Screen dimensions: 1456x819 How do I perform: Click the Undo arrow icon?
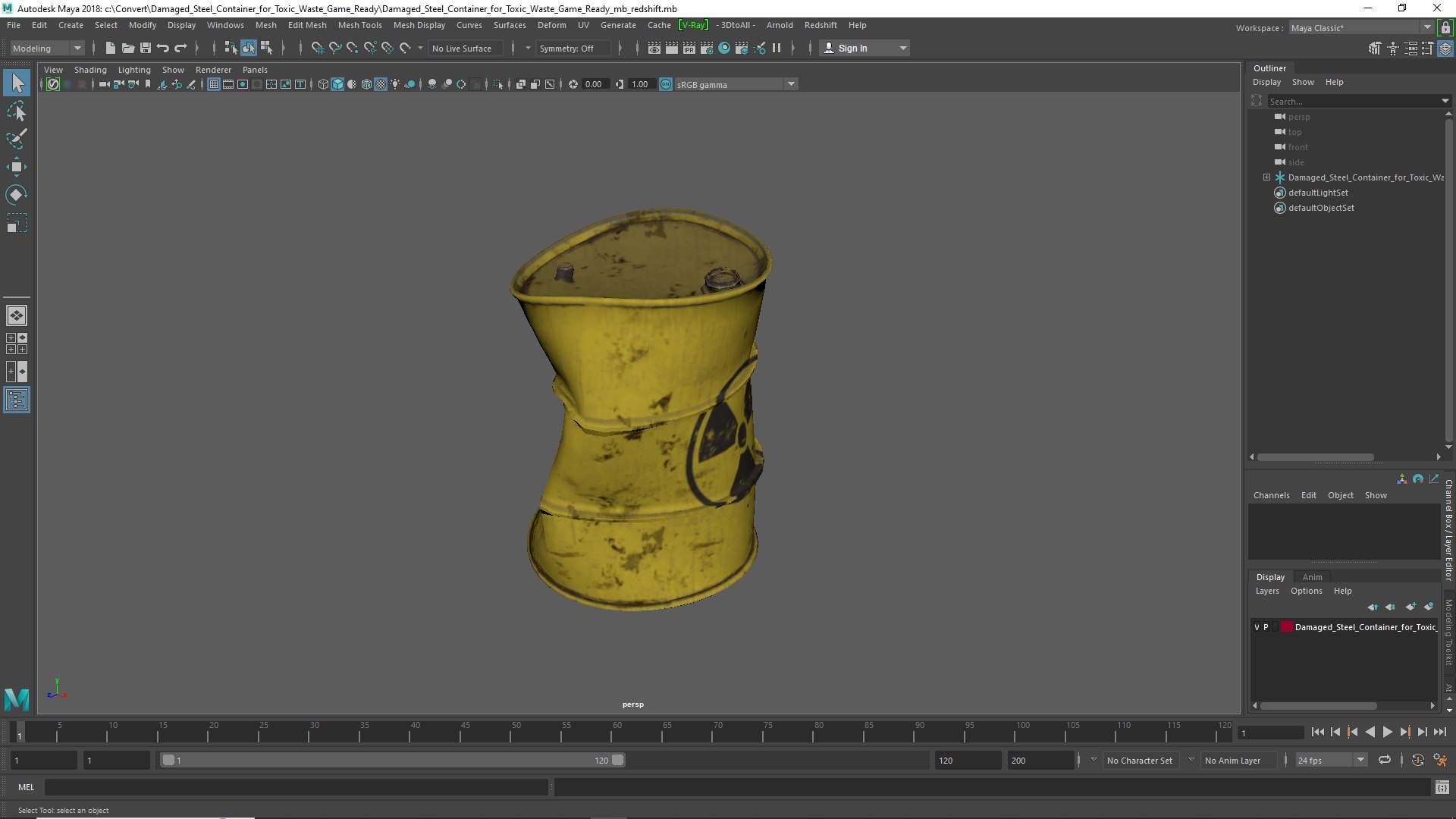click(x=163, y=48)
